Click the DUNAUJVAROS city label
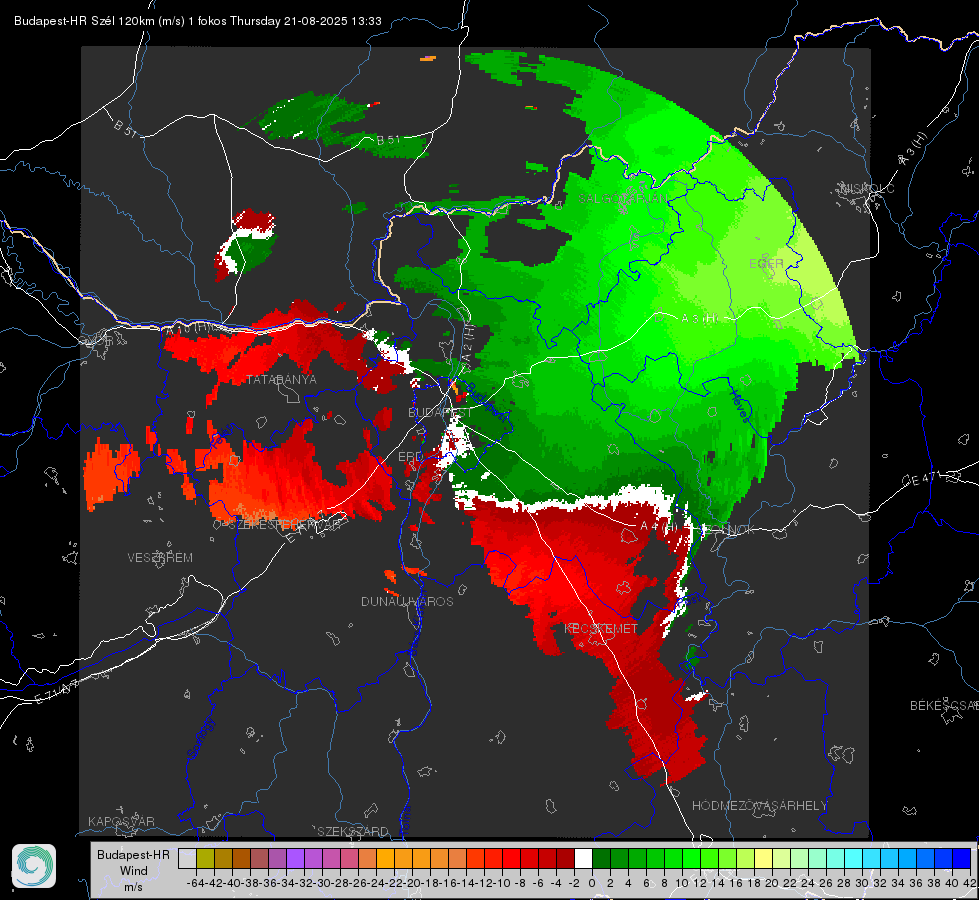 tap(407, 601)
